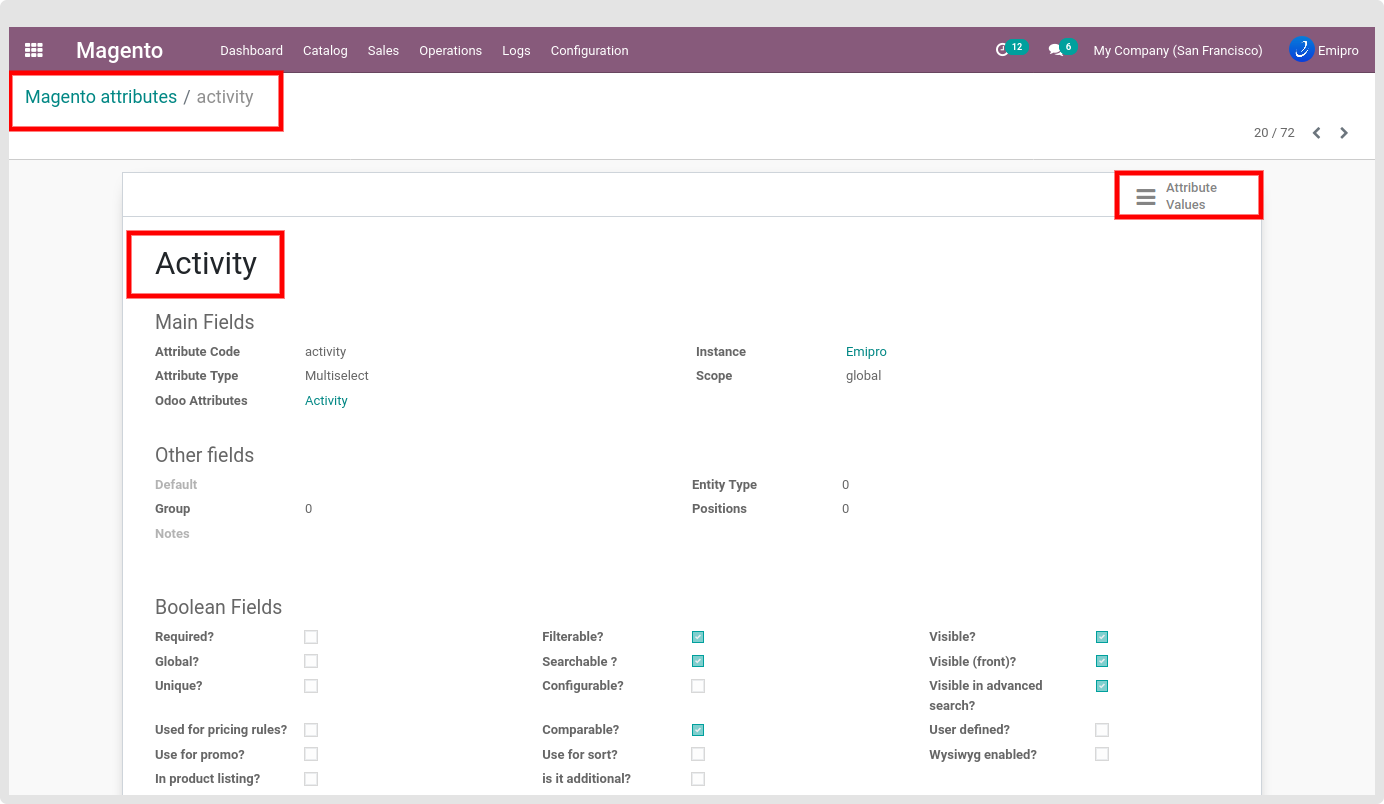Screen dimensions: 1384x804
Task: Expand the Configuration menu
Action: tap(589, 51)
